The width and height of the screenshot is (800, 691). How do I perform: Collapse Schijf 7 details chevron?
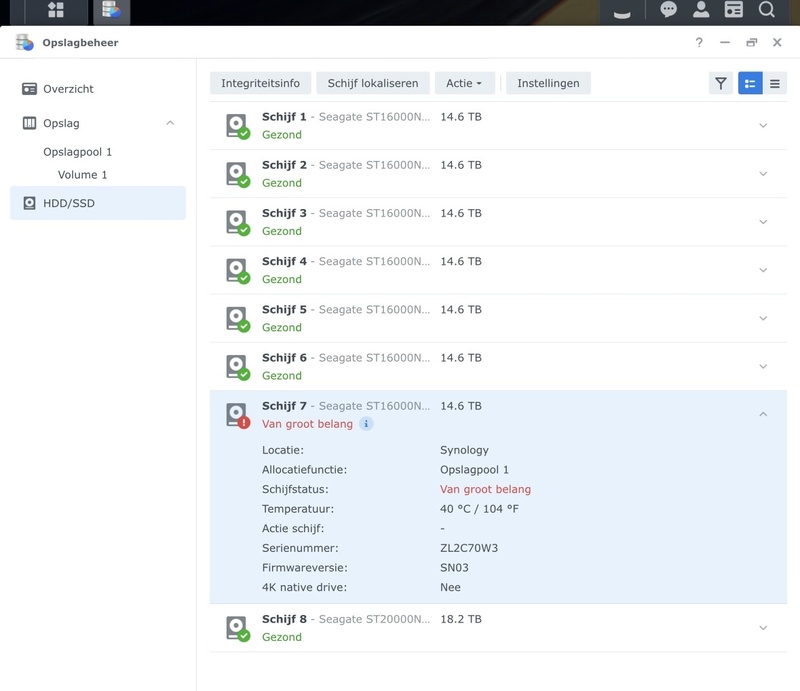pos(763,414)
